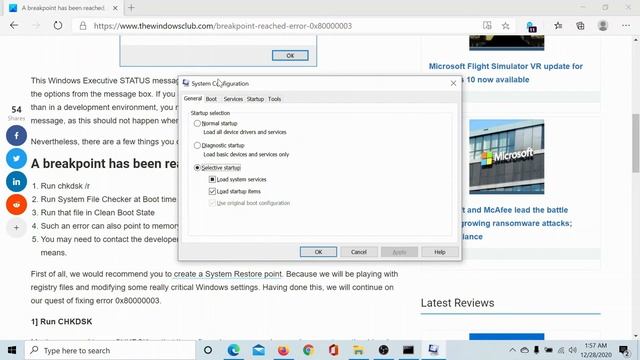Open Microsoft Office from the taskbar
Viewport: 640px width, 360px height.
[333, 350]
